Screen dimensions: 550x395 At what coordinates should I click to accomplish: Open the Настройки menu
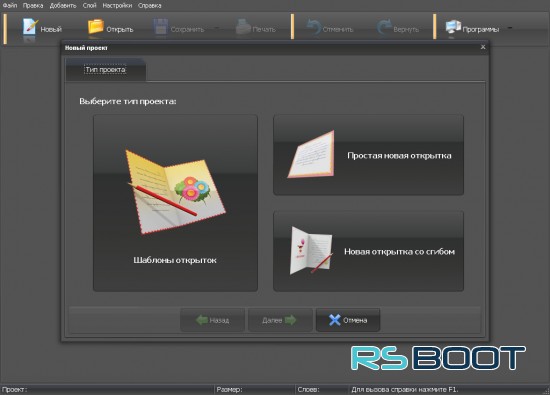[117, 5]
